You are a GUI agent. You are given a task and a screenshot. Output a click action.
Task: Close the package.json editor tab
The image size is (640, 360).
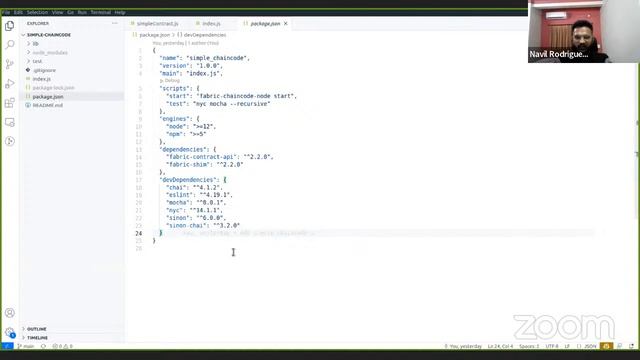tap(286, 24)
